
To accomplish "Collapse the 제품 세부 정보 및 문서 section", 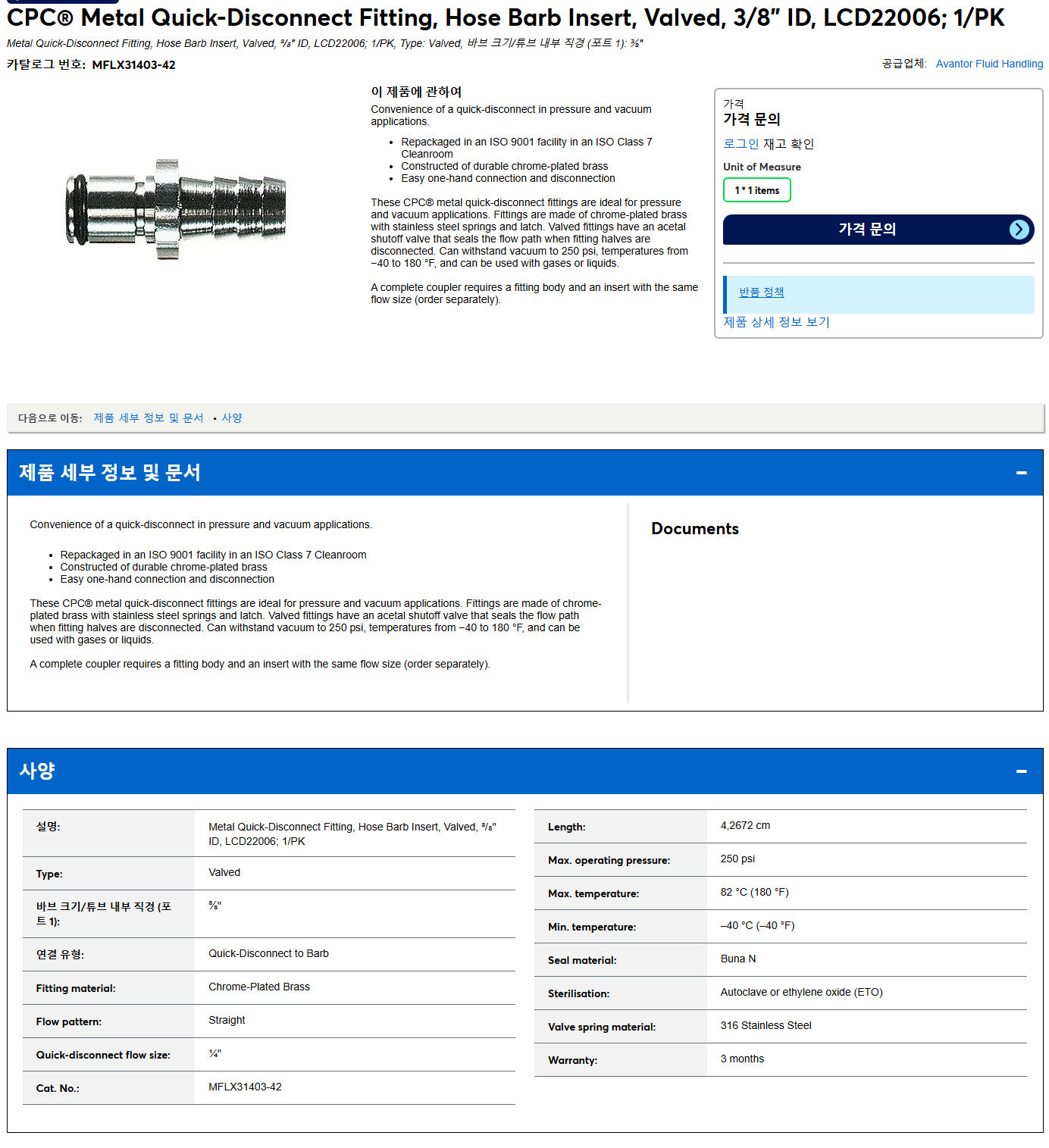I will coord(1021,473).
